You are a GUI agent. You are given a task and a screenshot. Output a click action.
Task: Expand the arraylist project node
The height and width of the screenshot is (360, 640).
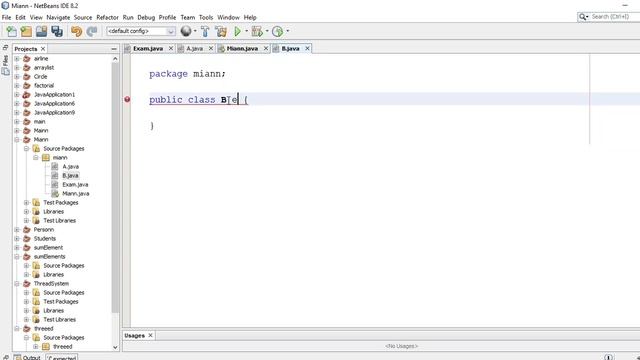(x=17, y=67)
